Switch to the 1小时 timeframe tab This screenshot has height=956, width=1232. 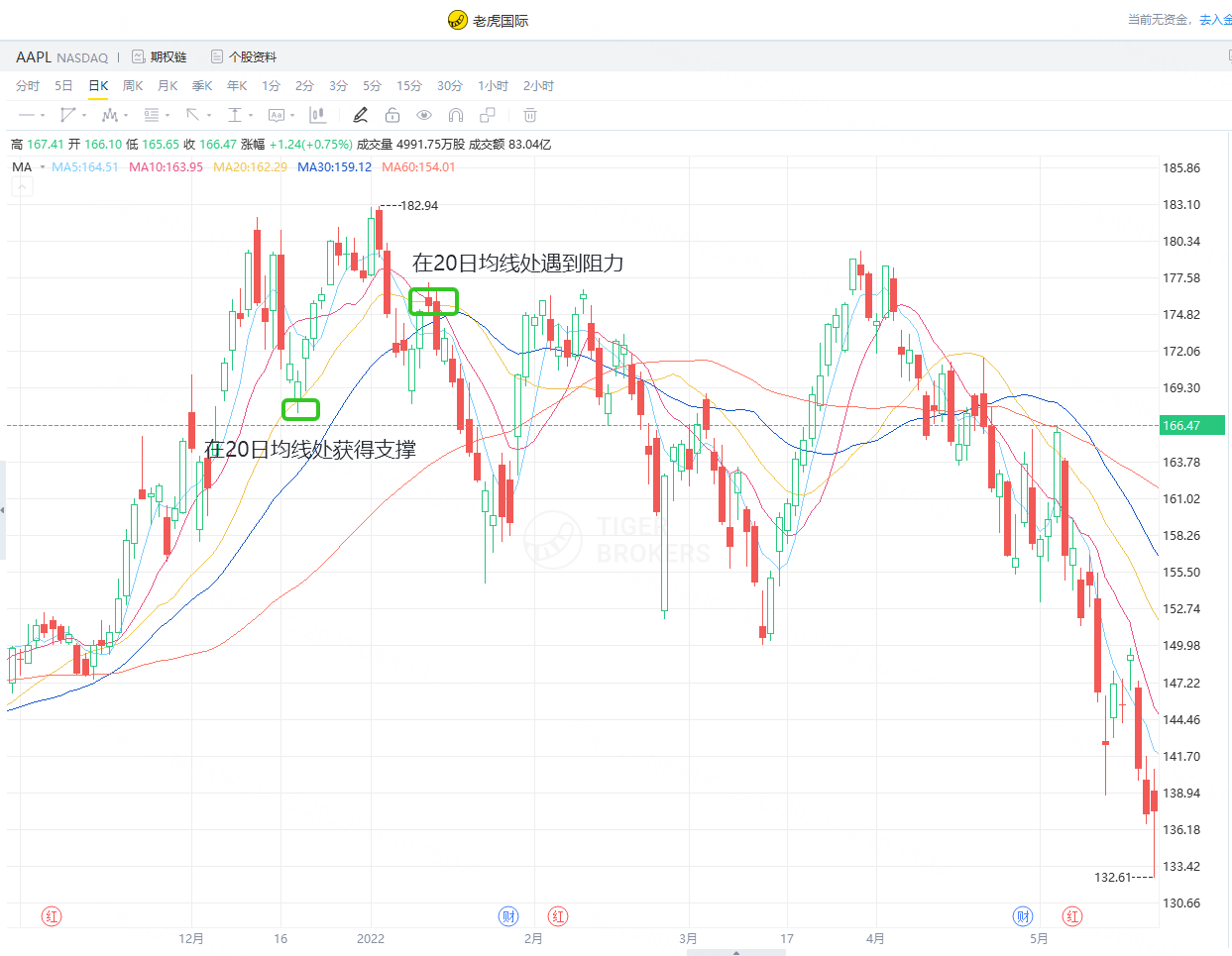(x=493, y=86)
